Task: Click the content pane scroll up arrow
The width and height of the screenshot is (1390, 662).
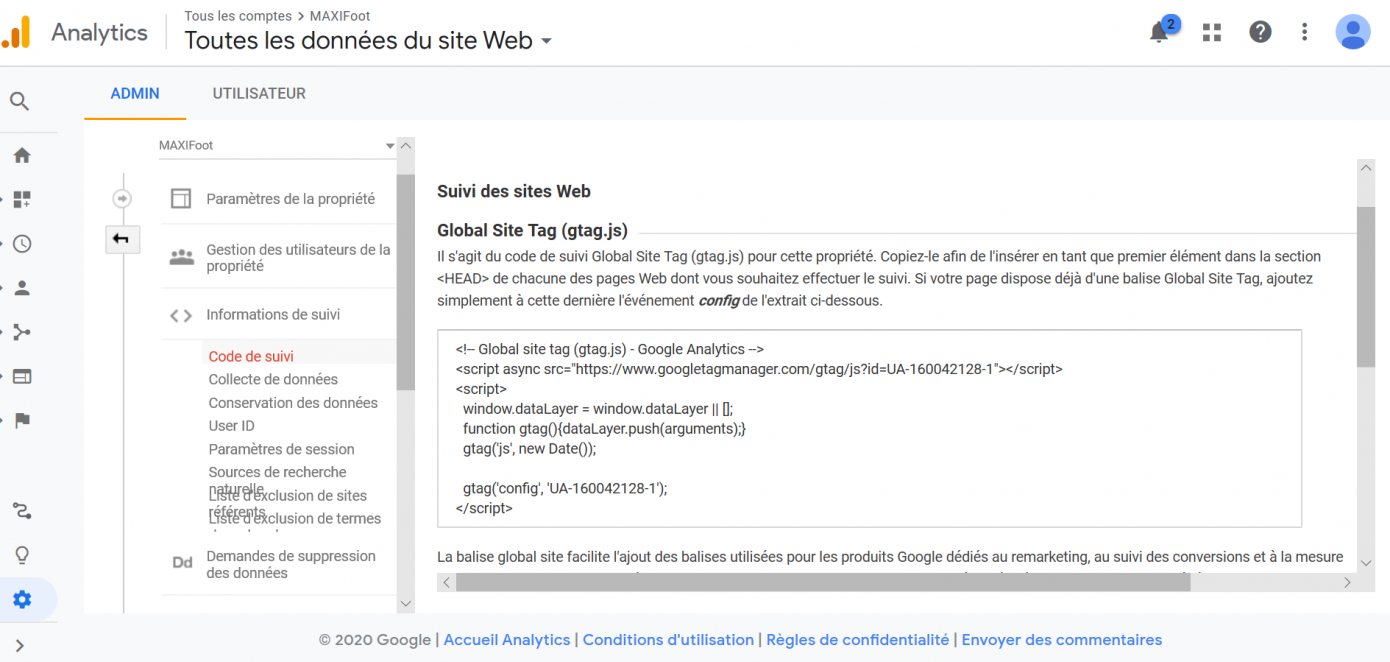Action: tap(1366, 168)
